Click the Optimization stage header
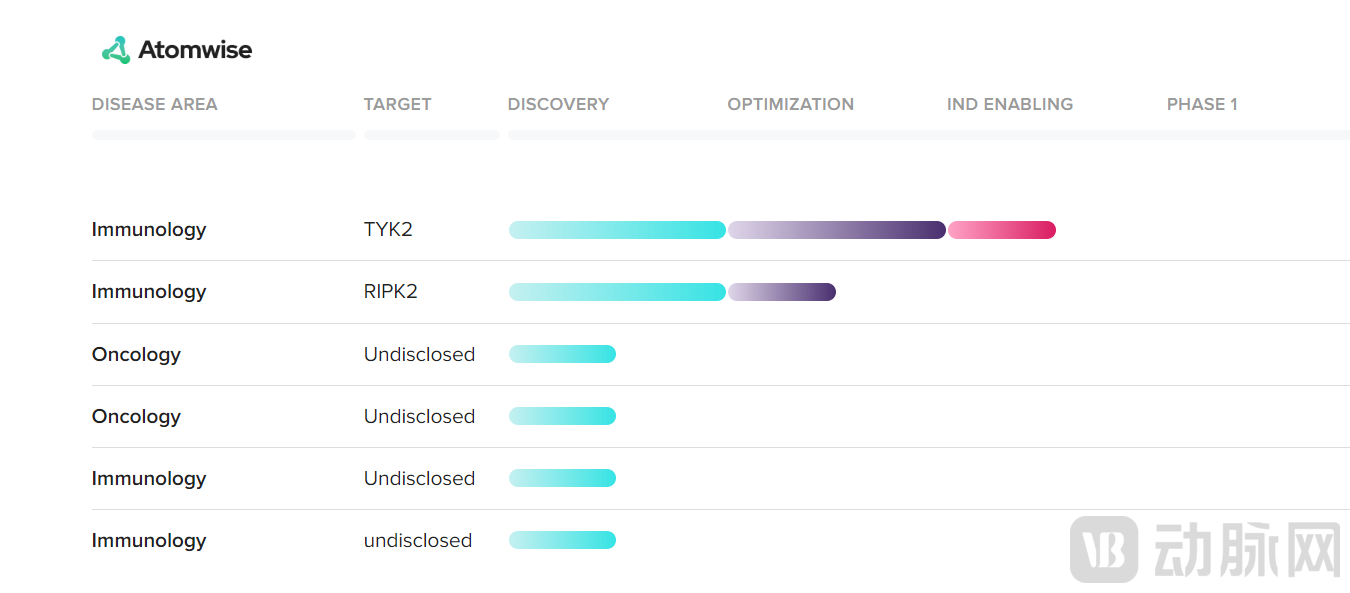 coord(790,104)
